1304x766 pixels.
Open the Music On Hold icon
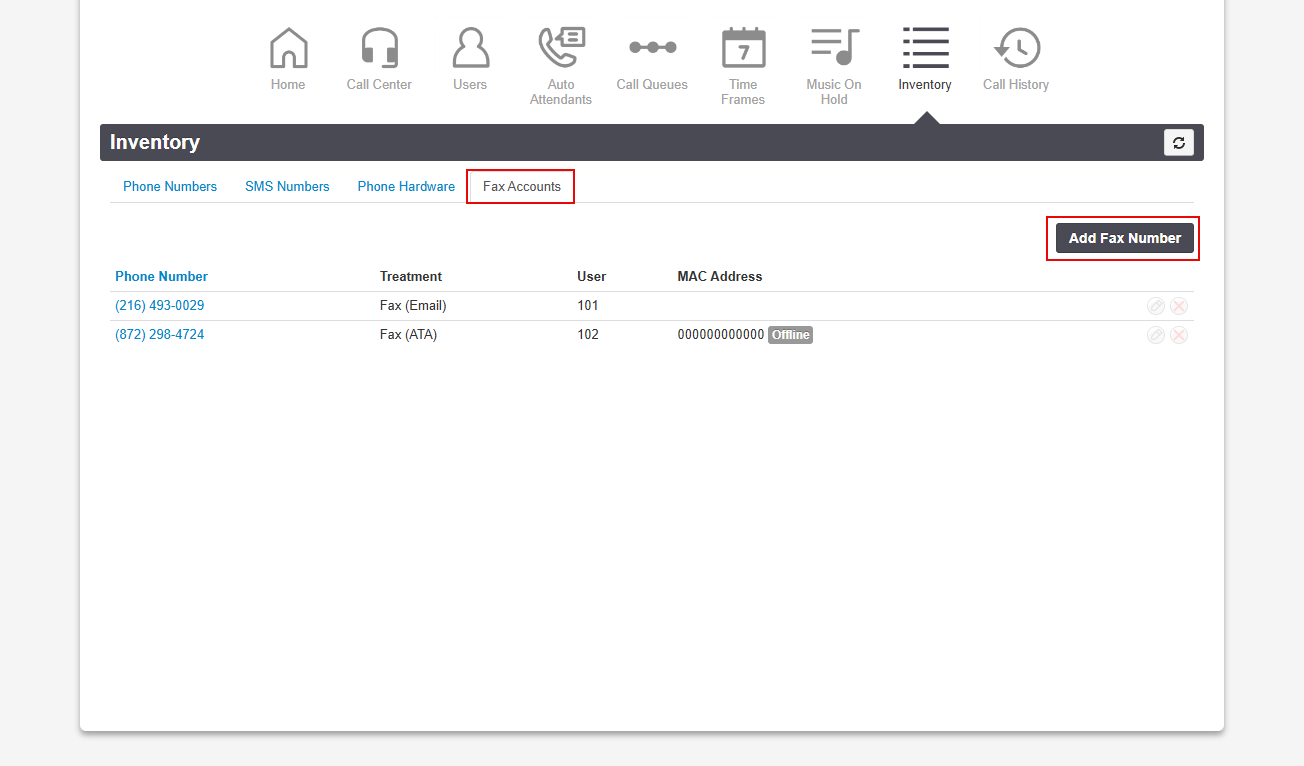(834, 48)
